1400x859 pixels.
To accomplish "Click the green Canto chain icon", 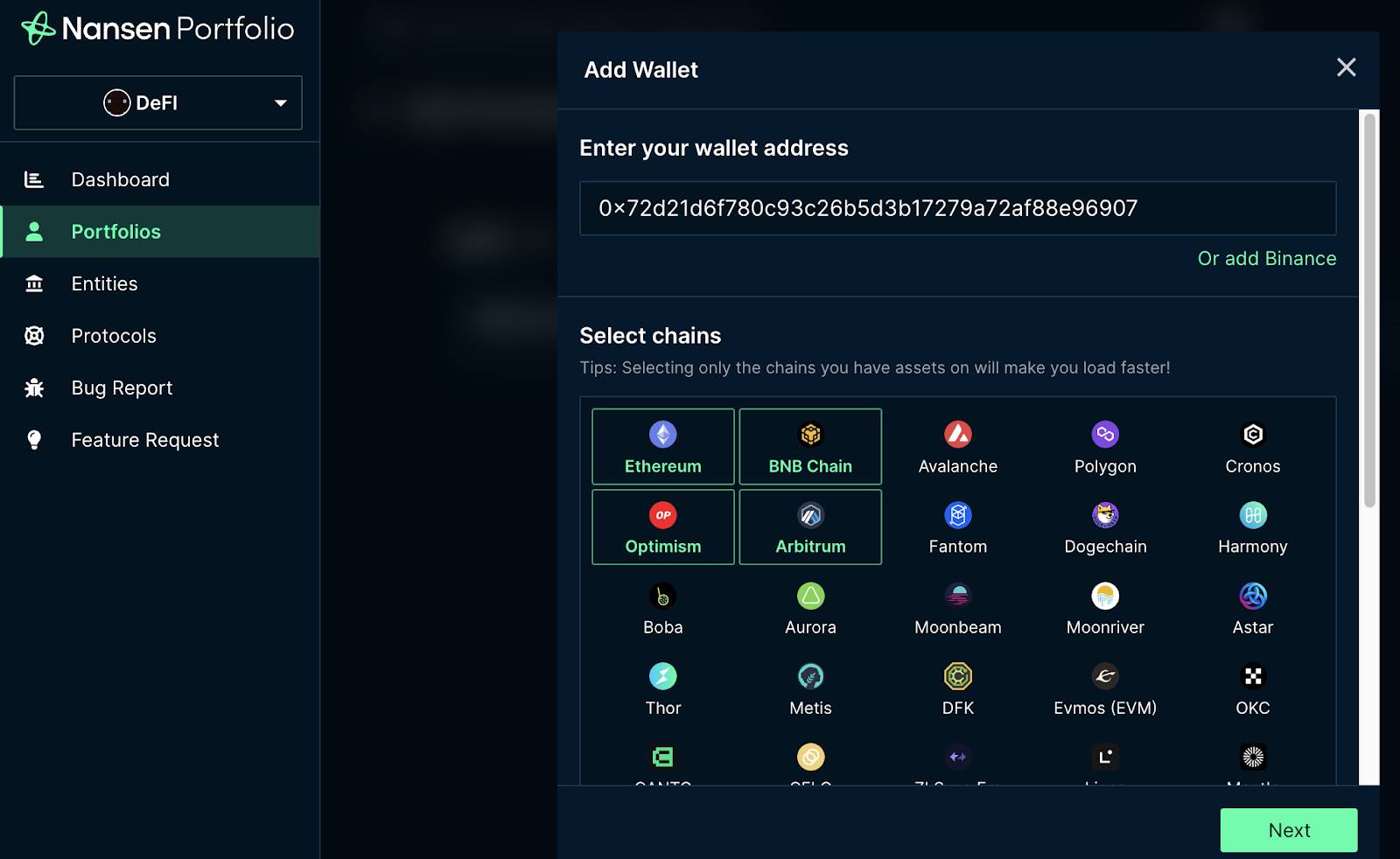I will [663, 757].
